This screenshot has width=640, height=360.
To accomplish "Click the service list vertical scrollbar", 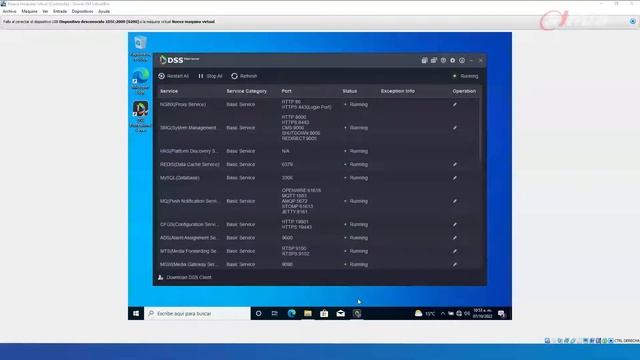I will (480, 129).
